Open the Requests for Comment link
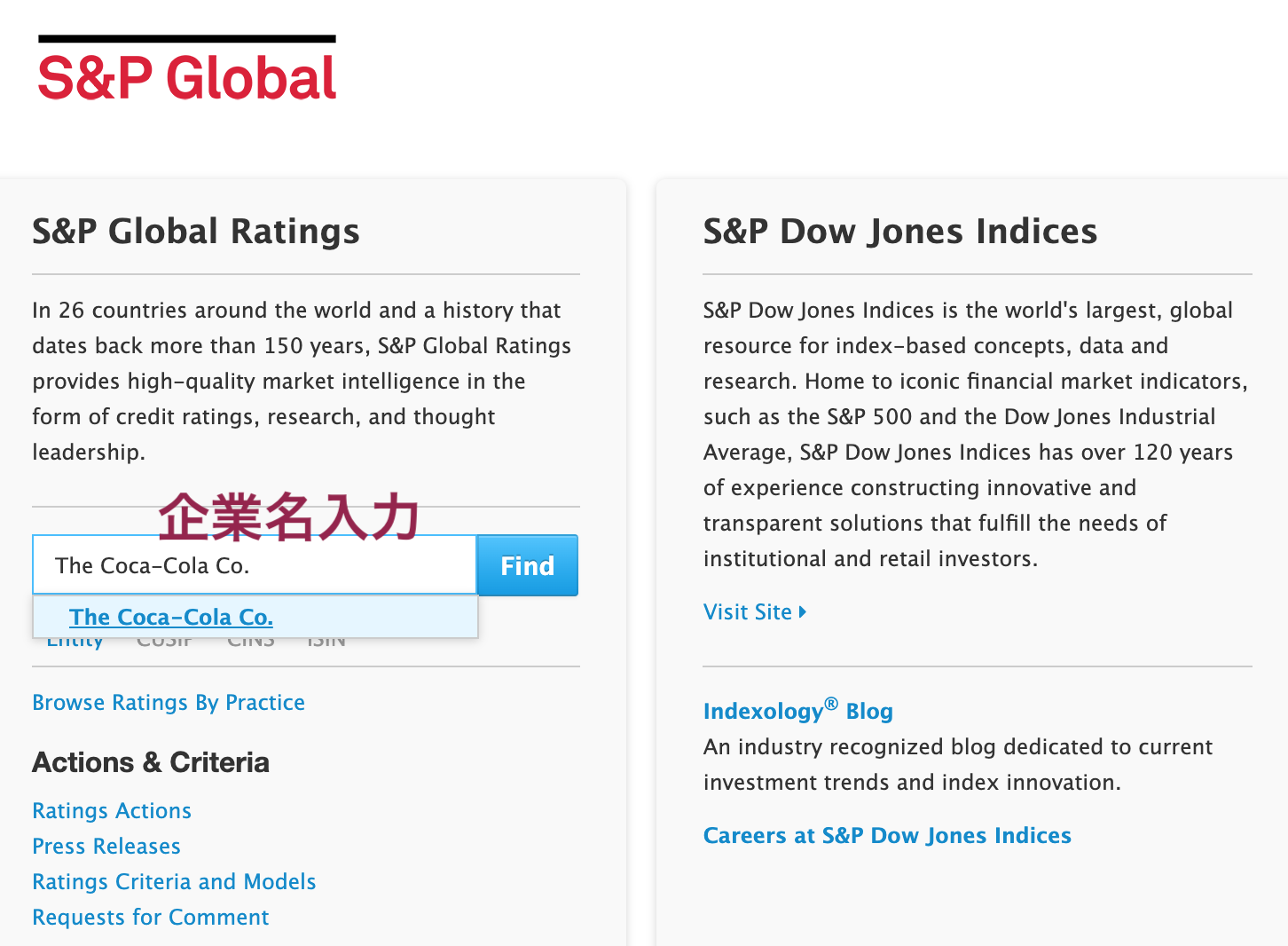The height and width of the screenshot is (946, 1288). pos(151,917)
